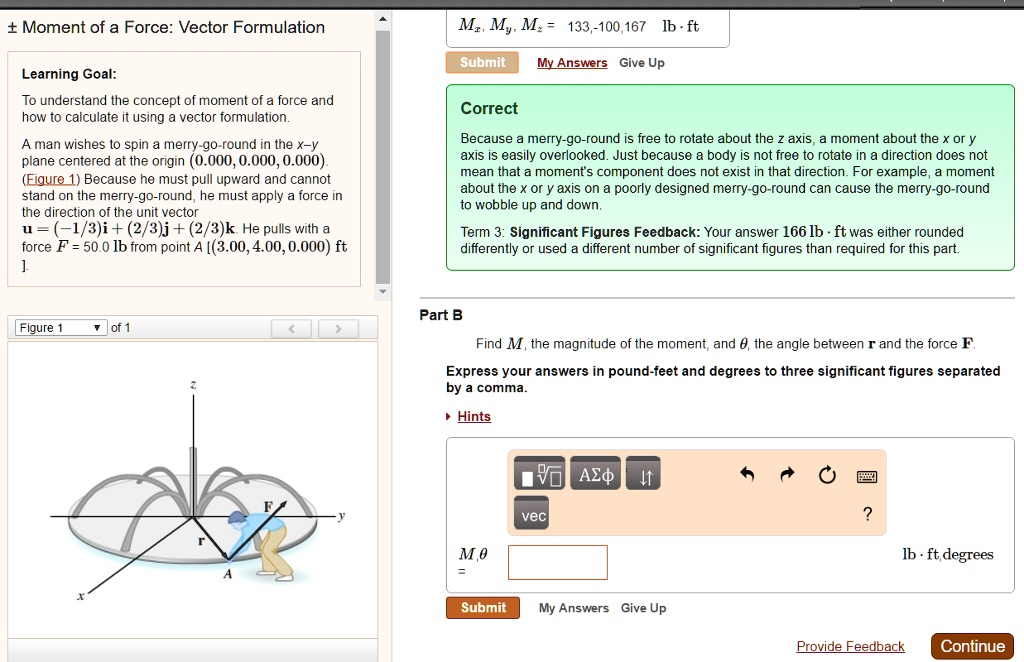Redo the equation edit
This screenshot has width=1024, height=662.
[787, 475]
